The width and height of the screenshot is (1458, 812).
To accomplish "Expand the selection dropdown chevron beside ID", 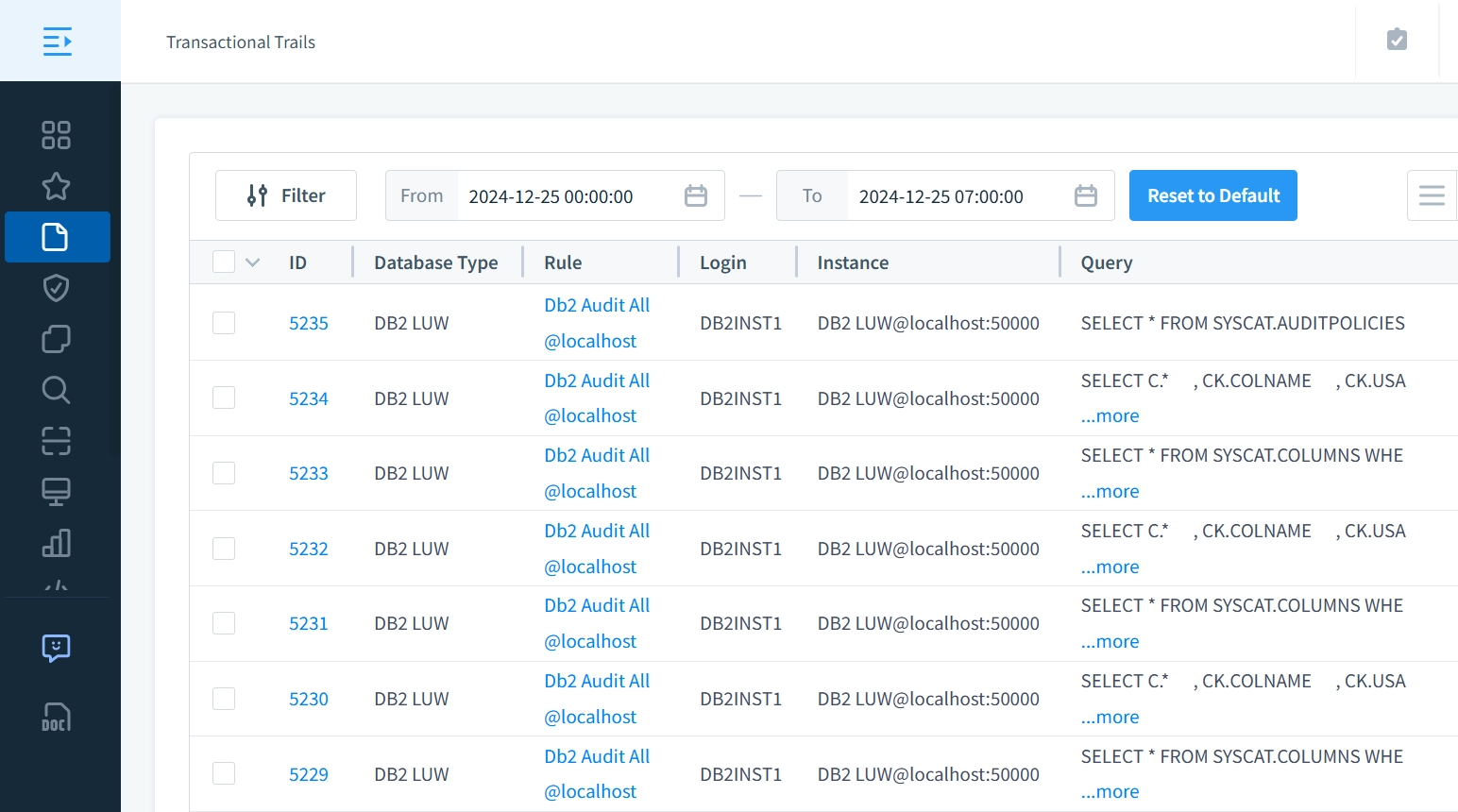I will tap(252, 262).
